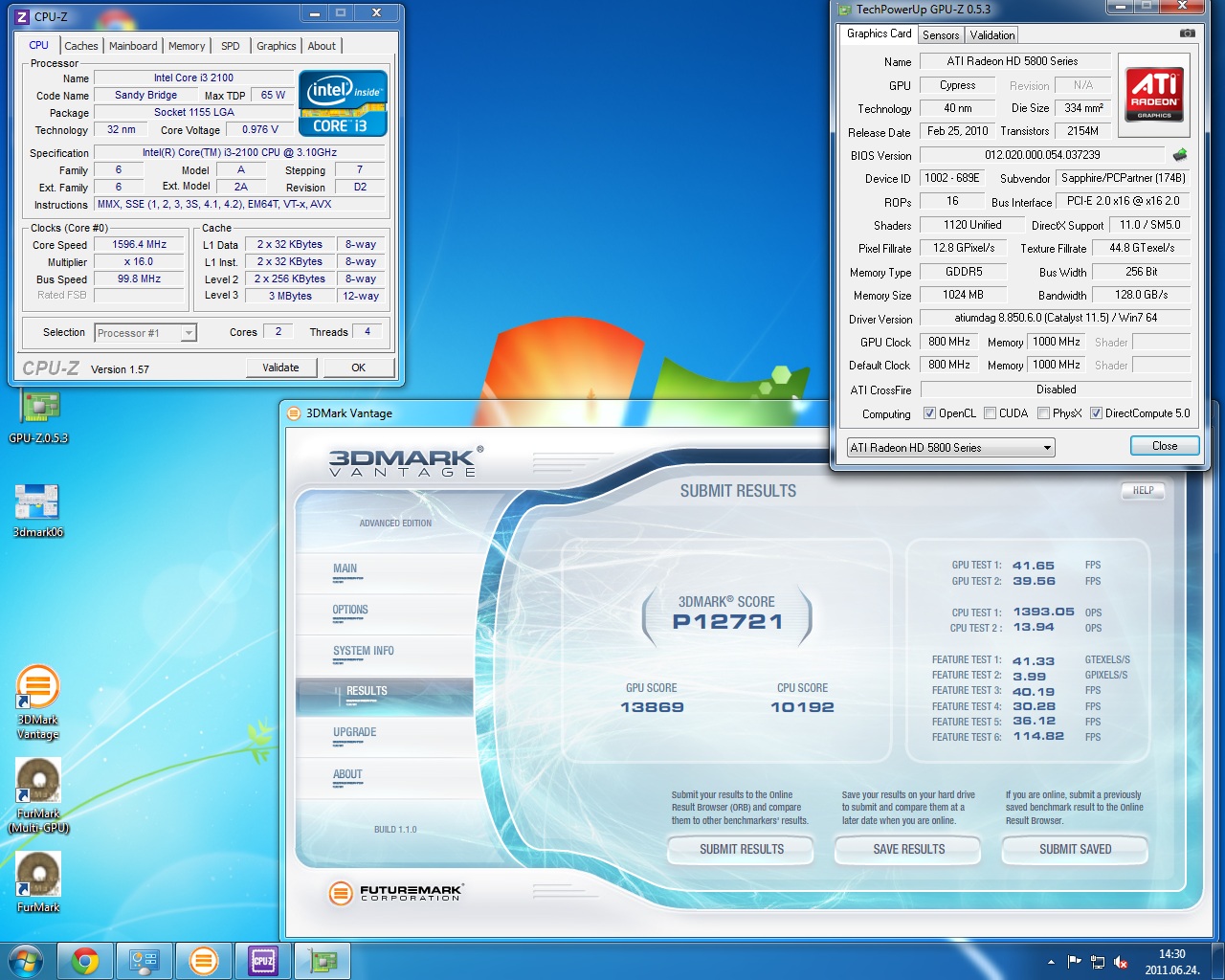
Task: Switch to GPU-Z taskbar button
Action: [323, 961]
